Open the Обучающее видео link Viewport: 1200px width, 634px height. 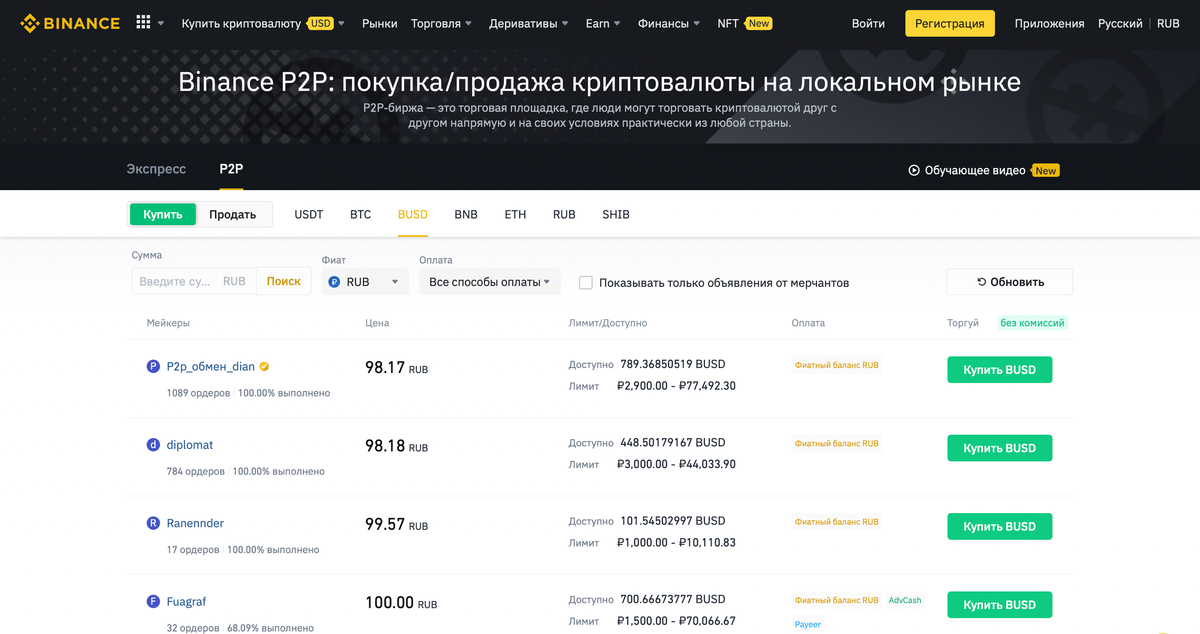click(x=975, y=170)
